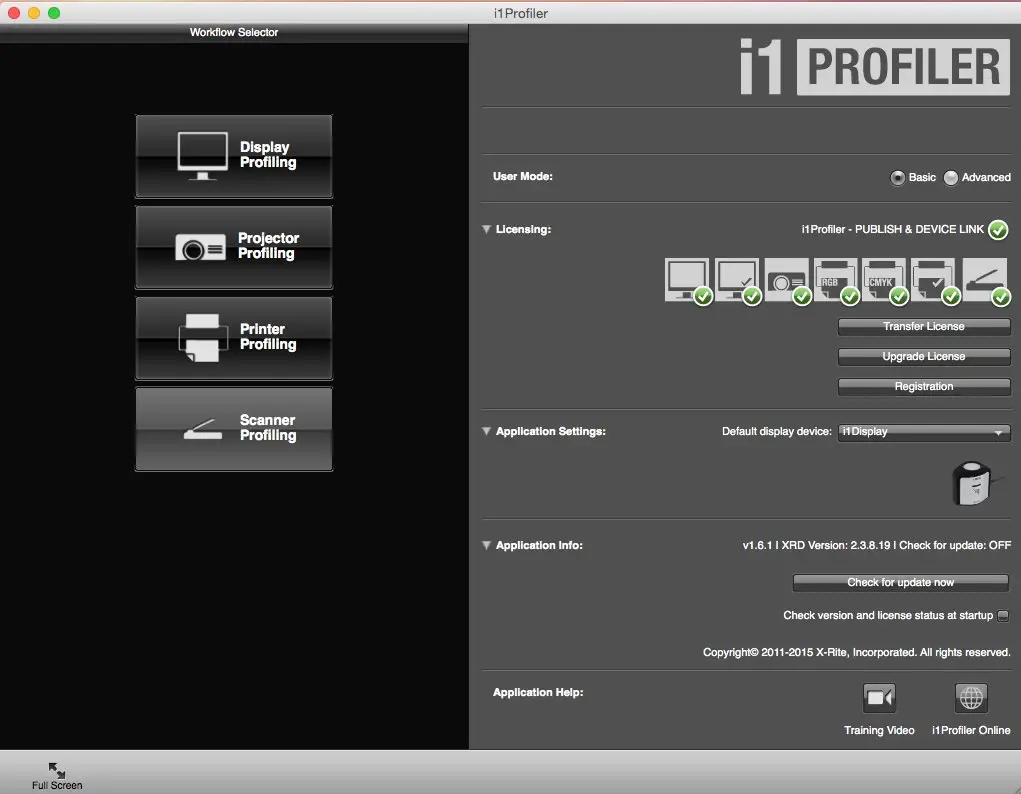Image resolution: width=1021 pixels, height=794 pixels.
Task: Click the RGB printer license icon
Action: [835, 280]
